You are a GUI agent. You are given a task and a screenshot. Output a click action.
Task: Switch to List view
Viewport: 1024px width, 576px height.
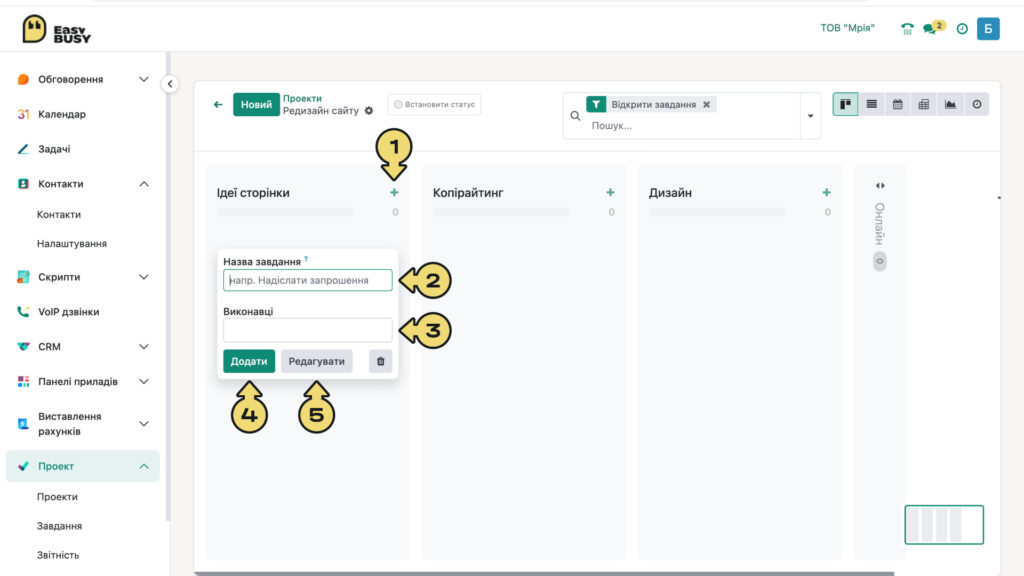[872, 104]
